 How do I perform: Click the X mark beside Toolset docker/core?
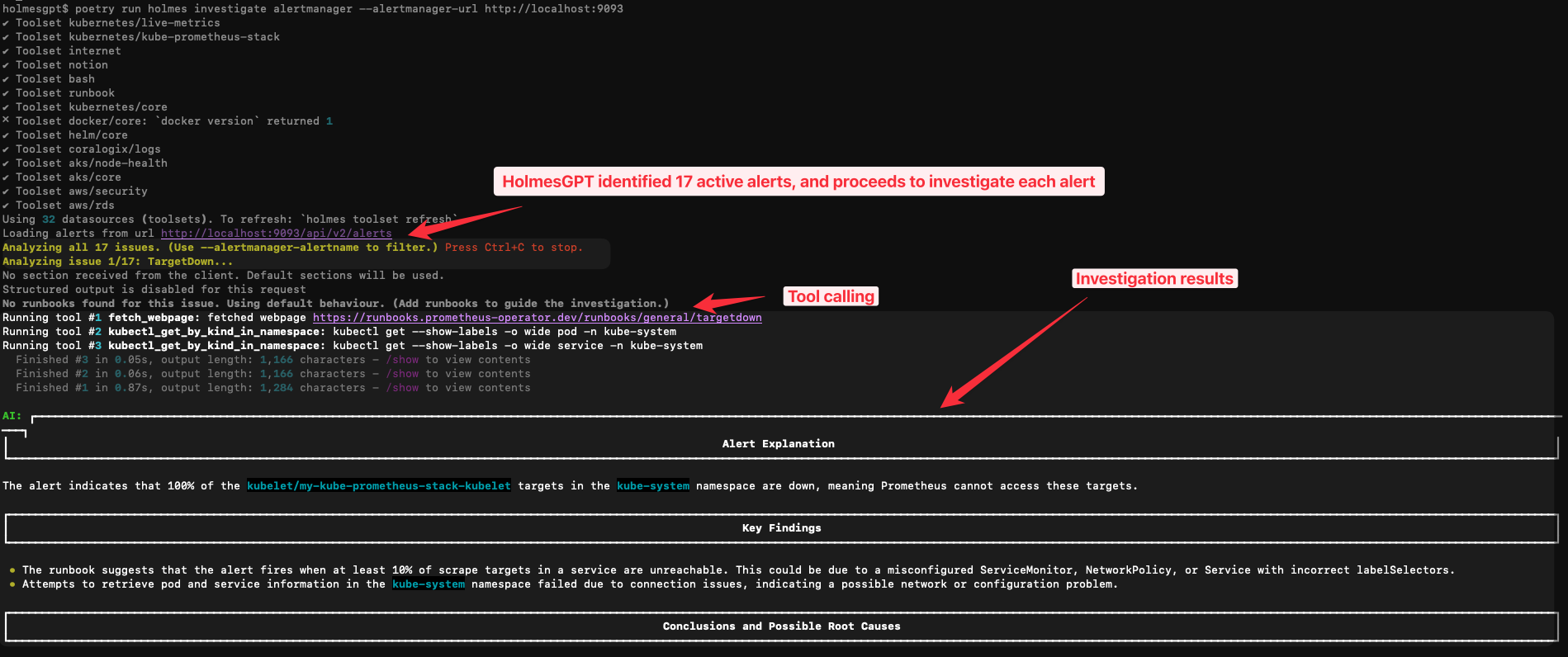coord(6,121)
